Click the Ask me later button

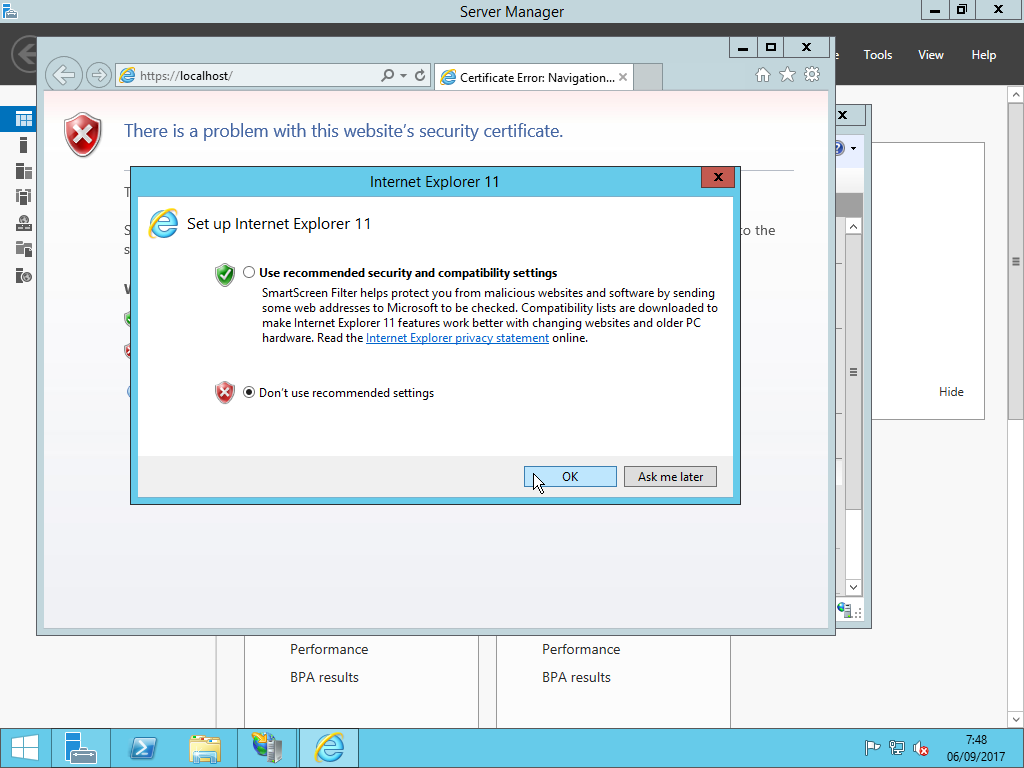[670, 477]
